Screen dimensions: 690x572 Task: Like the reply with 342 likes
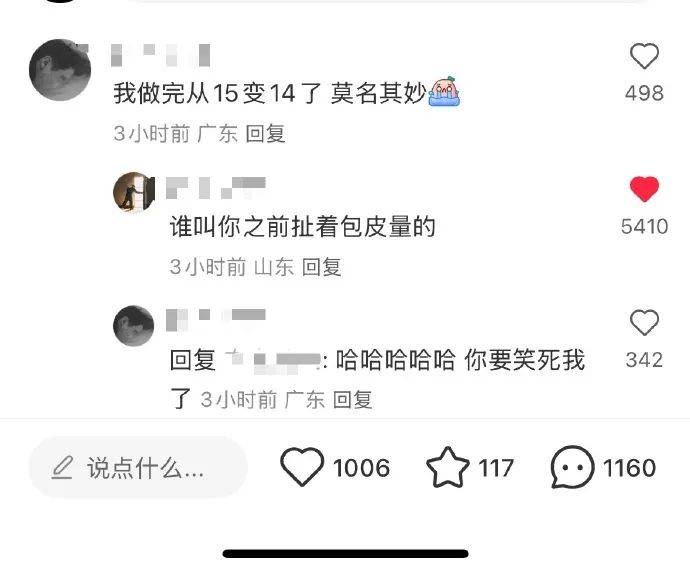coord(644,323)
